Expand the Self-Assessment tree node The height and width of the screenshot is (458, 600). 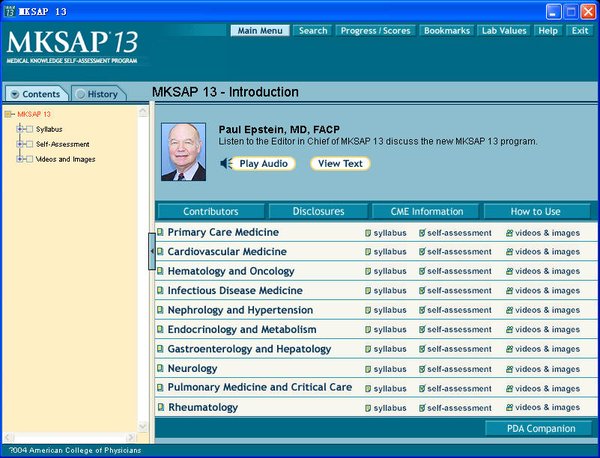[20, 144]
